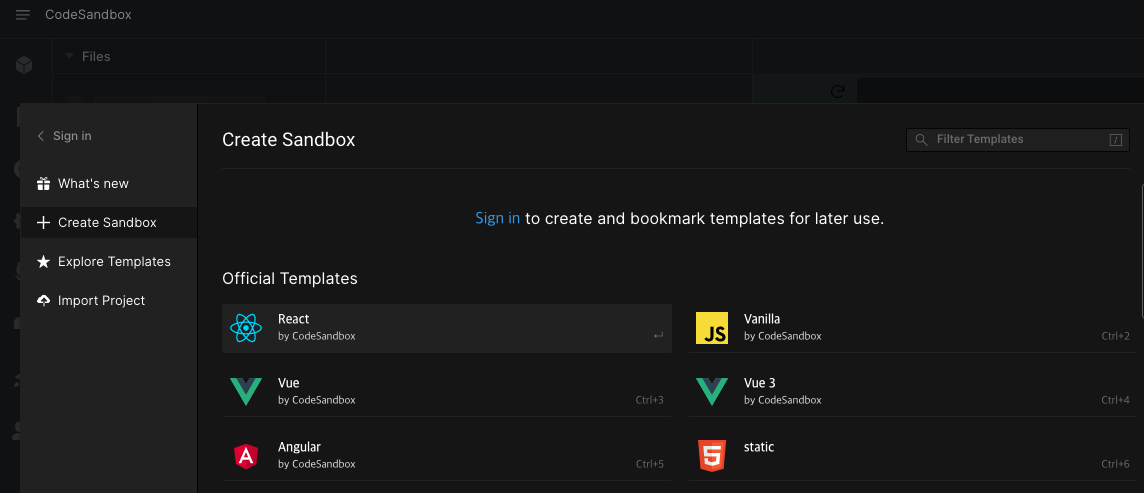Go back via the Sign in chevron
This screenshot has width=1144, height=493.
41,136
